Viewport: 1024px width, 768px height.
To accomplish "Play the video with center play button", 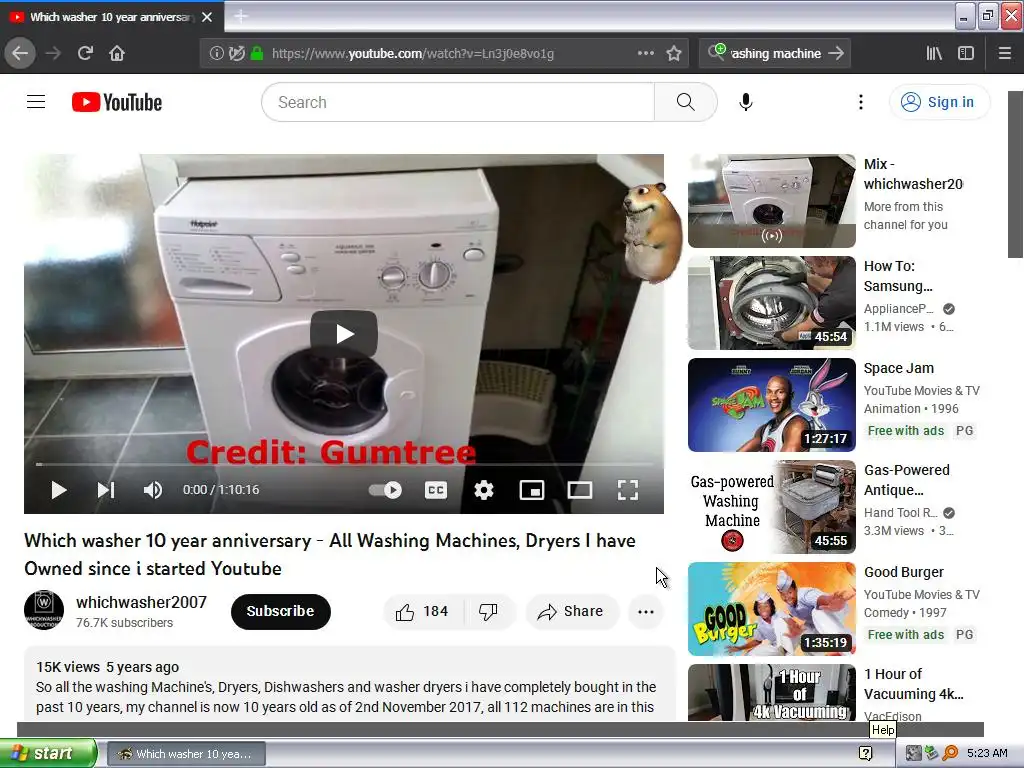I will point(344,334).
